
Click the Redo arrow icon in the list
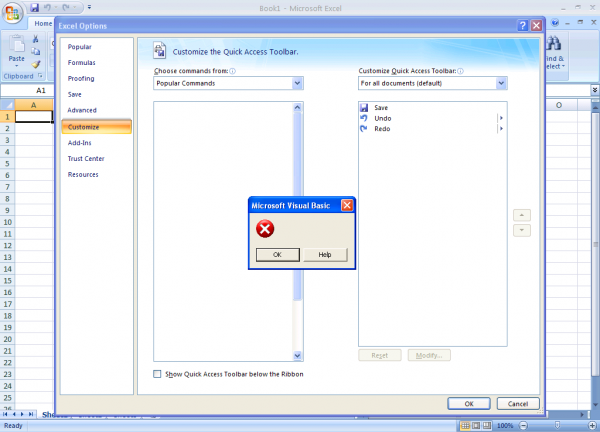(x=364, y=129)
